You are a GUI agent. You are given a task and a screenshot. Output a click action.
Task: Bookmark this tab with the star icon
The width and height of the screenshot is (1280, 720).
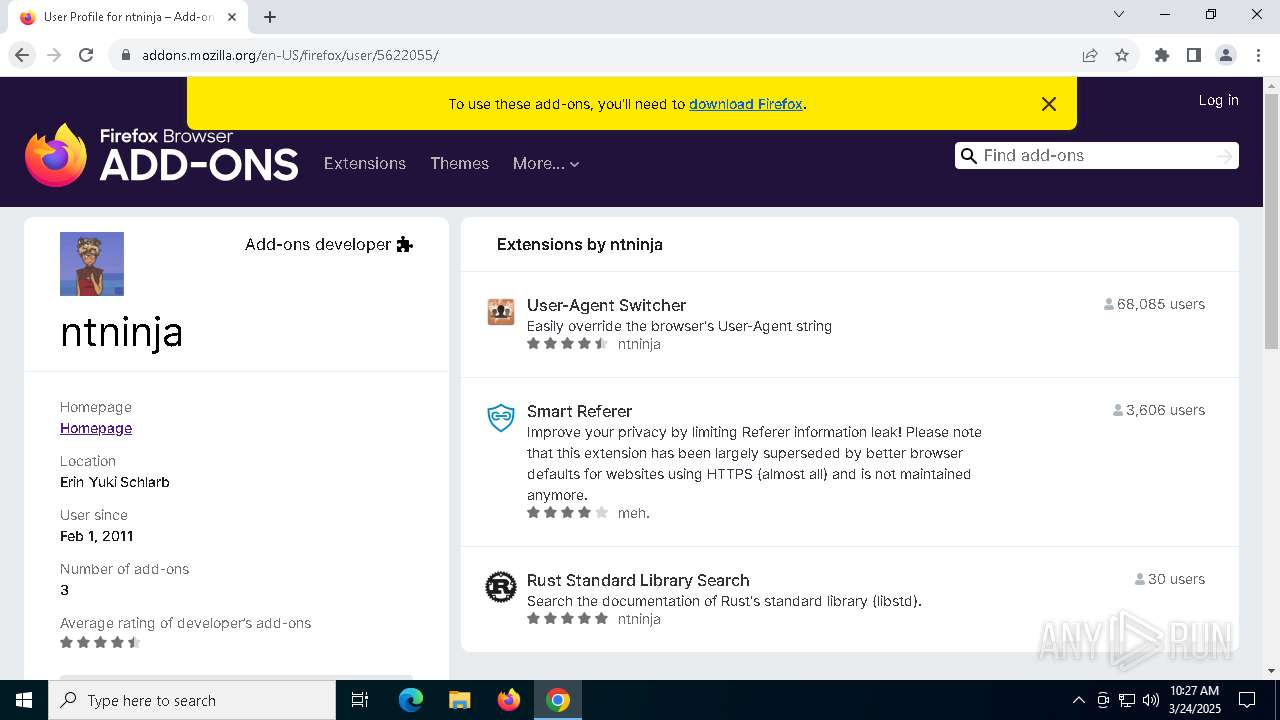point(1122,55)
